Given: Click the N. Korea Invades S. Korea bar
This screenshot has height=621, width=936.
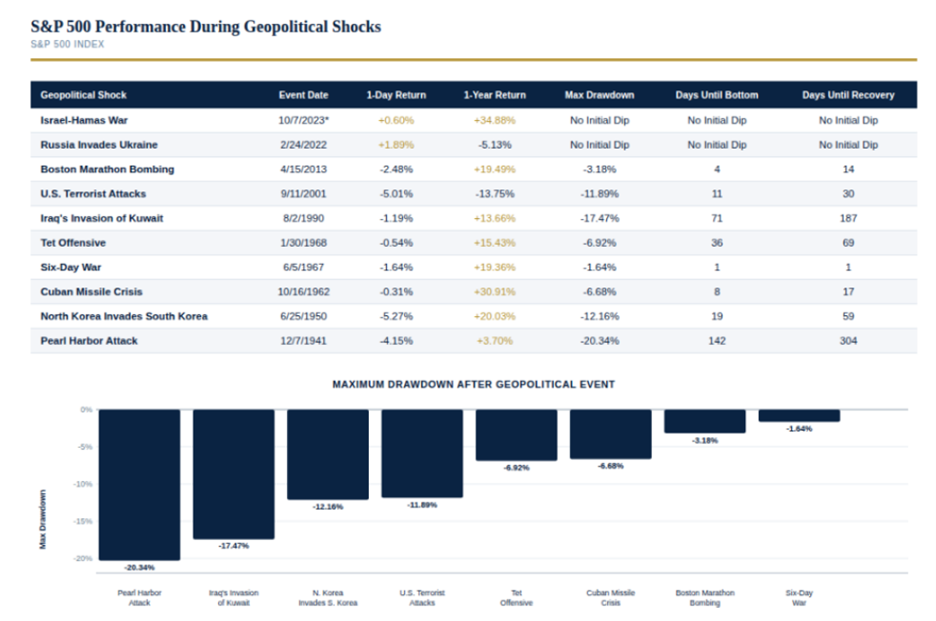Looking at the screenshot, I should (327, 454).
